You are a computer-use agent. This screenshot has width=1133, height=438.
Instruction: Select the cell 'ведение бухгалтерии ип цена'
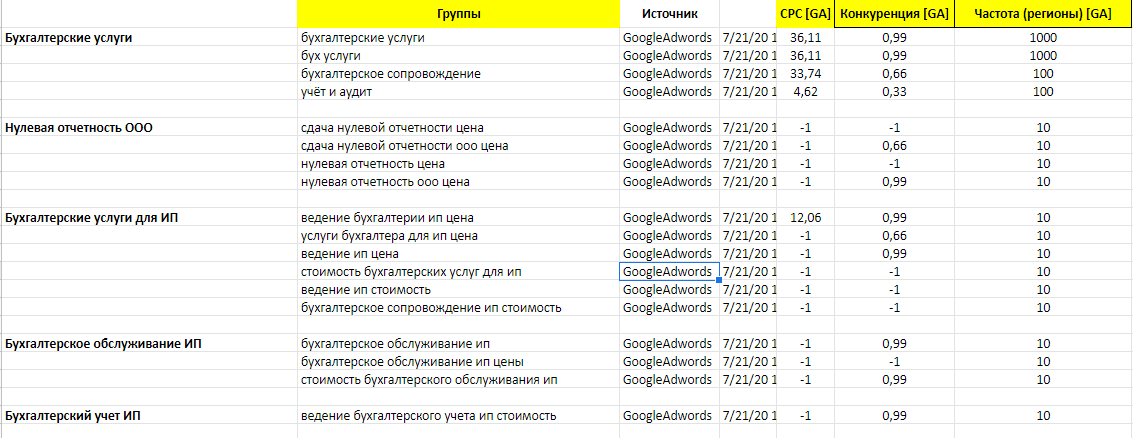[458, 218]
